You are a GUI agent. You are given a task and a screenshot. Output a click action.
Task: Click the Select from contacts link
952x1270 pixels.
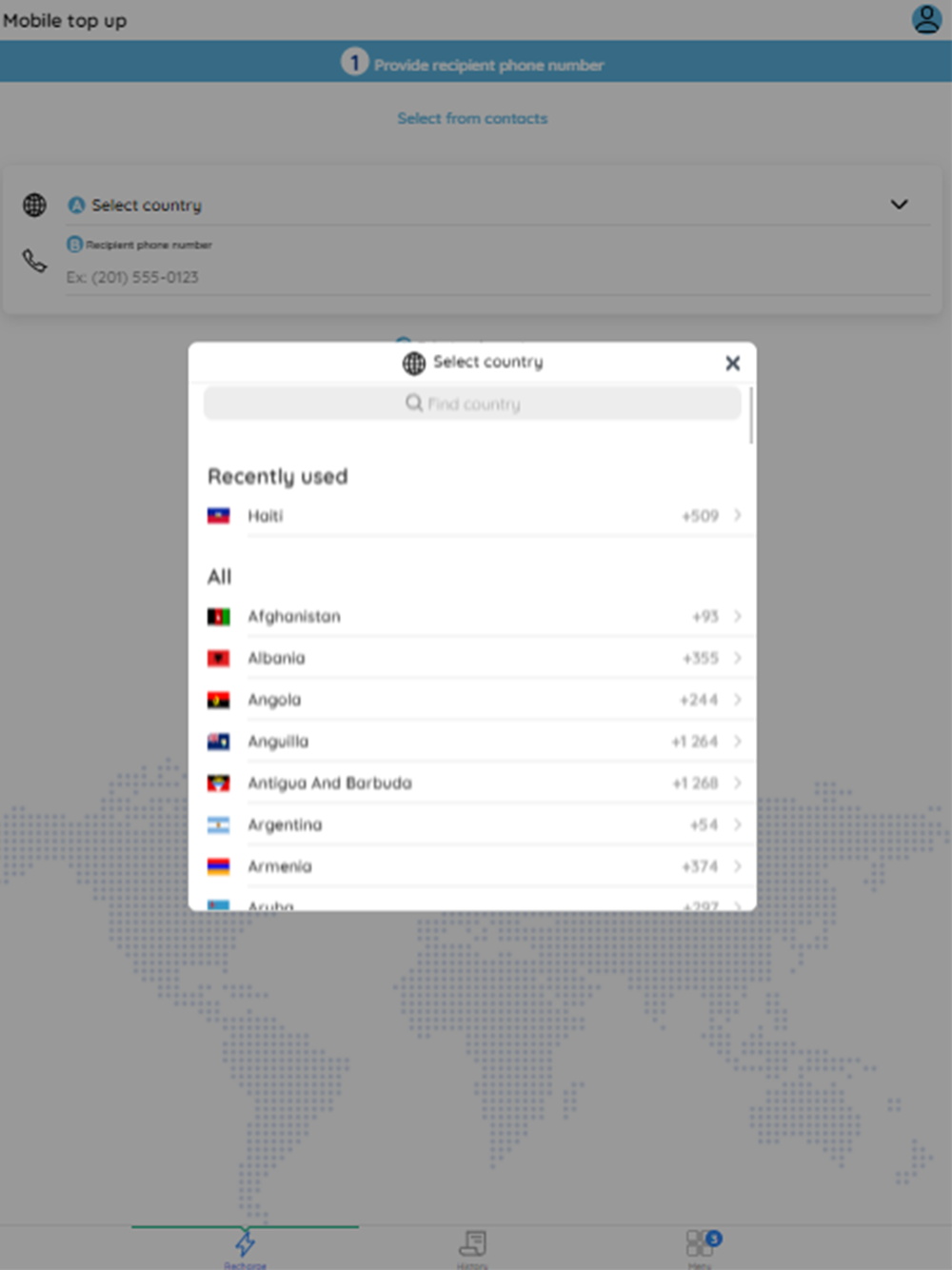pyautogui.click(x=472, y=118)
